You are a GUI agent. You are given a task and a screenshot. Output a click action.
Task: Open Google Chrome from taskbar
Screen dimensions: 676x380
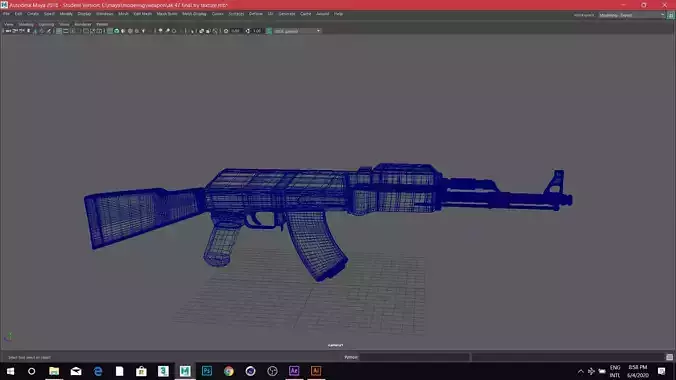click(228, 371)
